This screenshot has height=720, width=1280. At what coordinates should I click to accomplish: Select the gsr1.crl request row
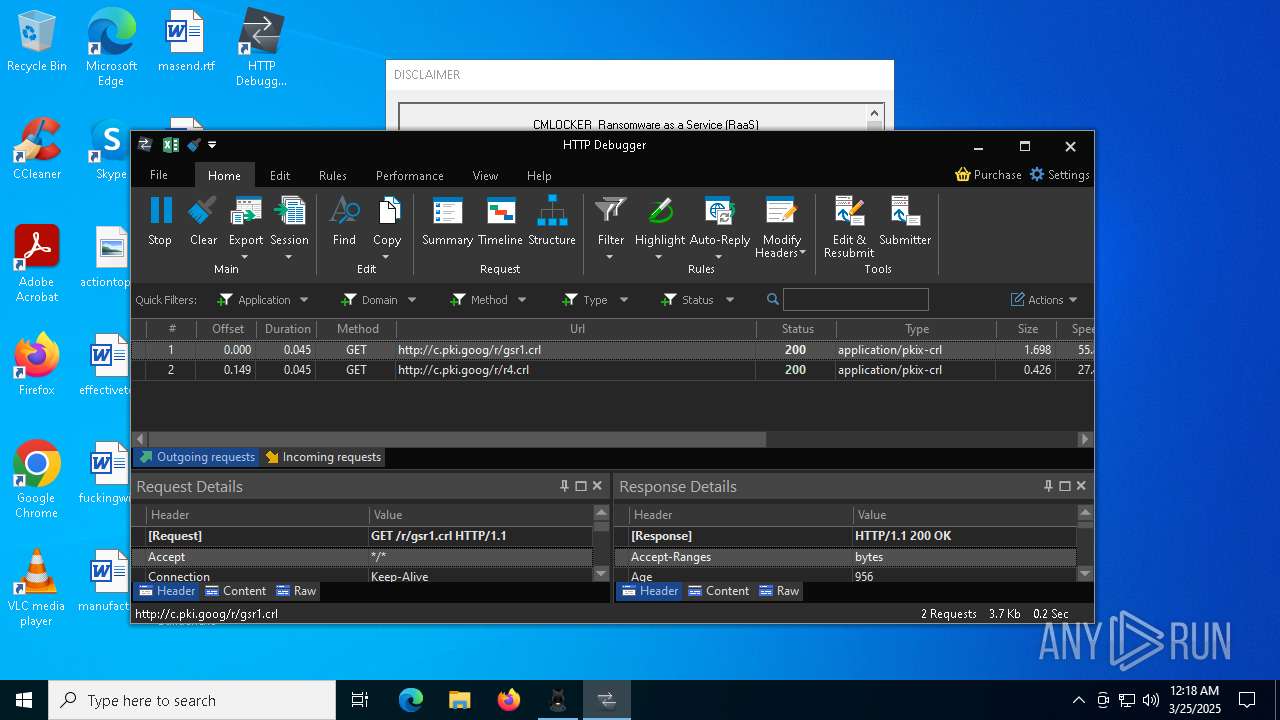coord(612,350)
